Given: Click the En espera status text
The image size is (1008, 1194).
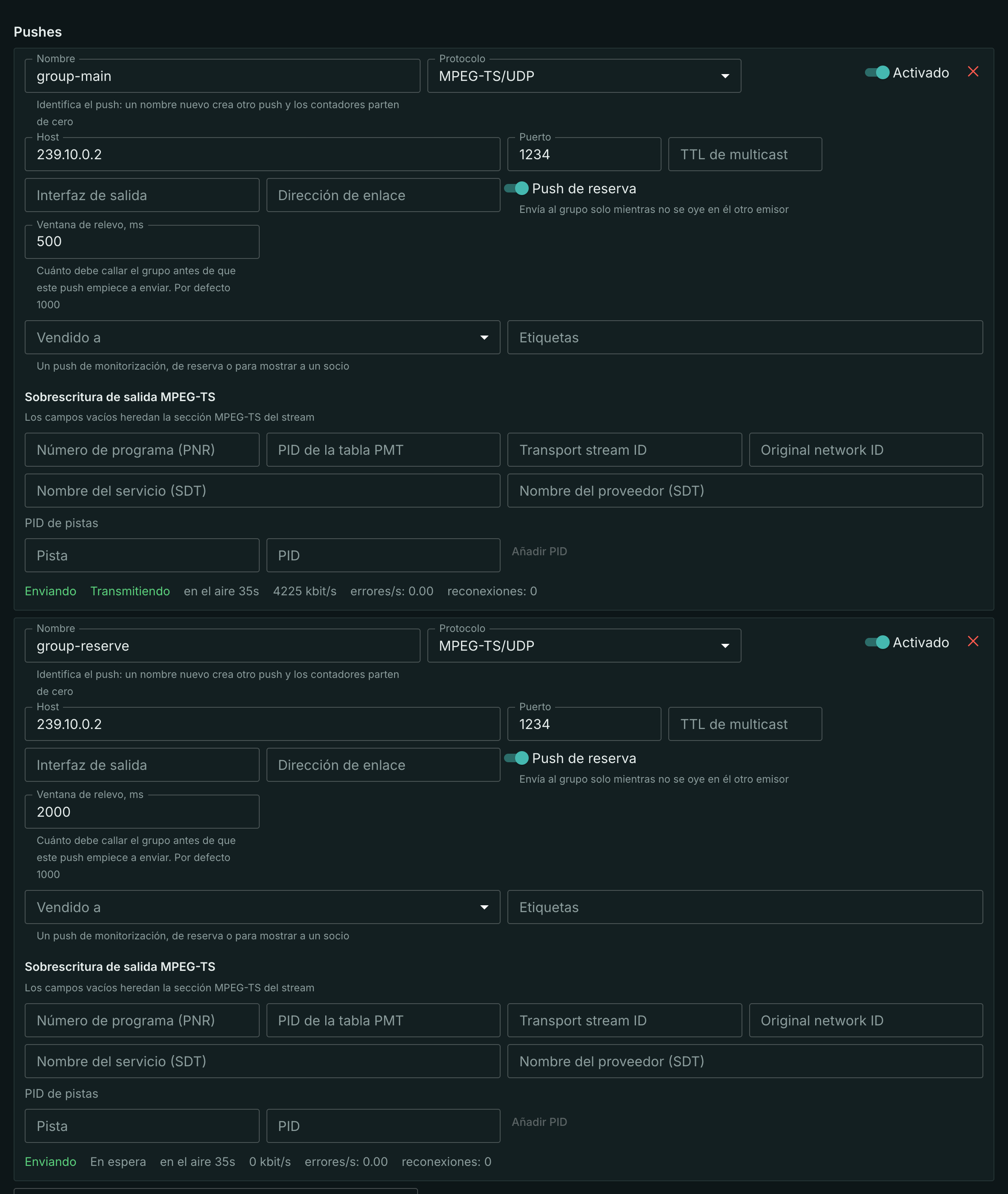Looking at the screenshot, I should coord(118,1161).
